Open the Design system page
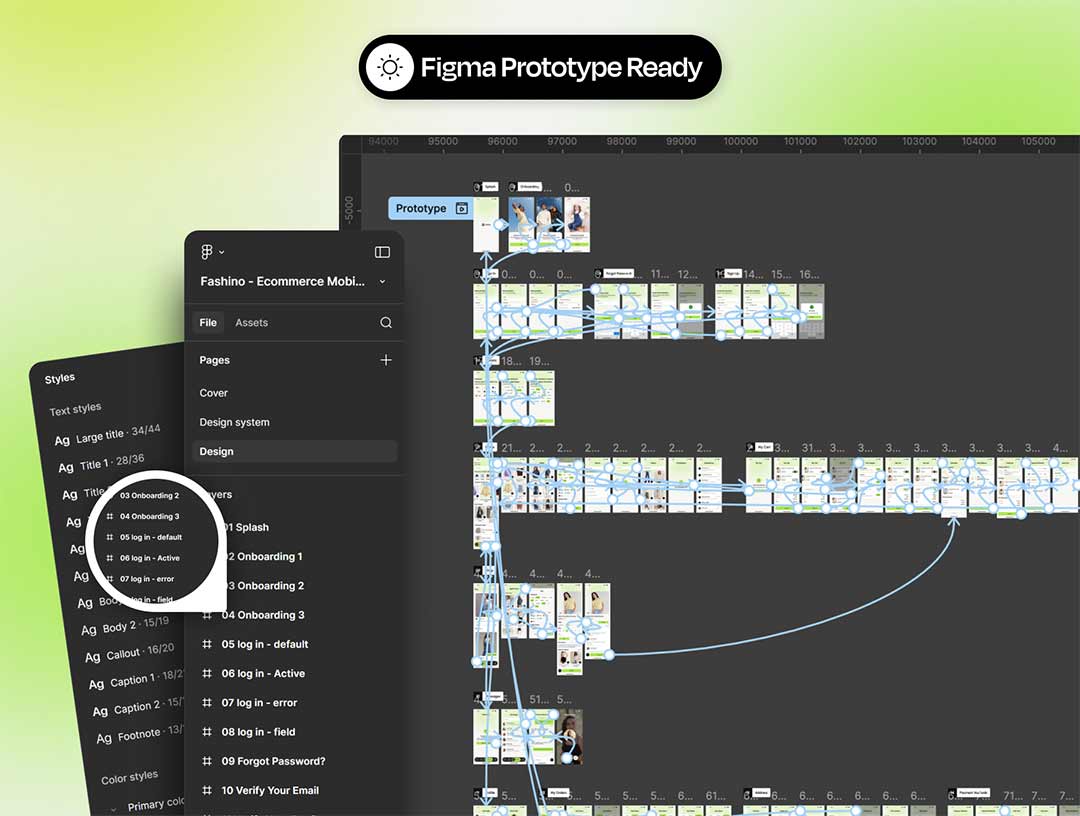The image size is (1080, 816). pos(234,422)
